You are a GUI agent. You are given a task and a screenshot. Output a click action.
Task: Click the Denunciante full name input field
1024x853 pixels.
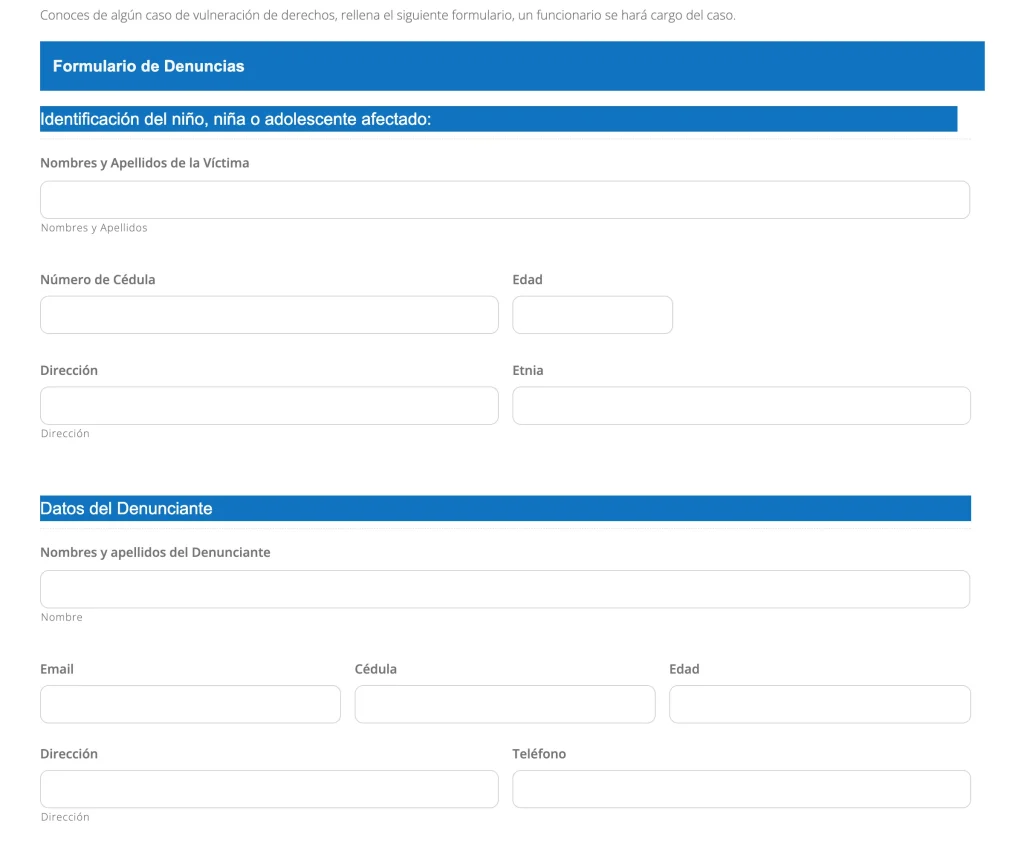[504, 589]
